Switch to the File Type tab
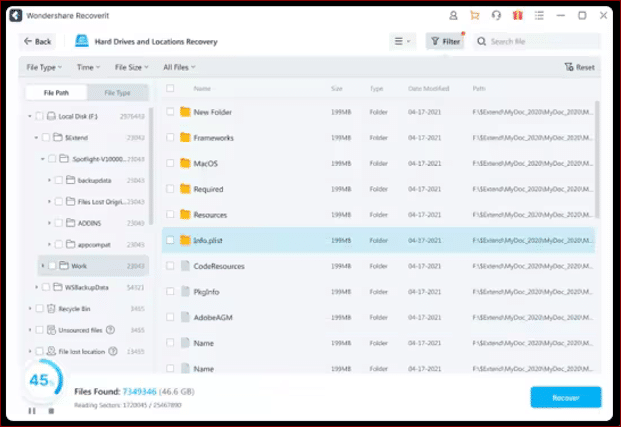 [x=117, y=93]
